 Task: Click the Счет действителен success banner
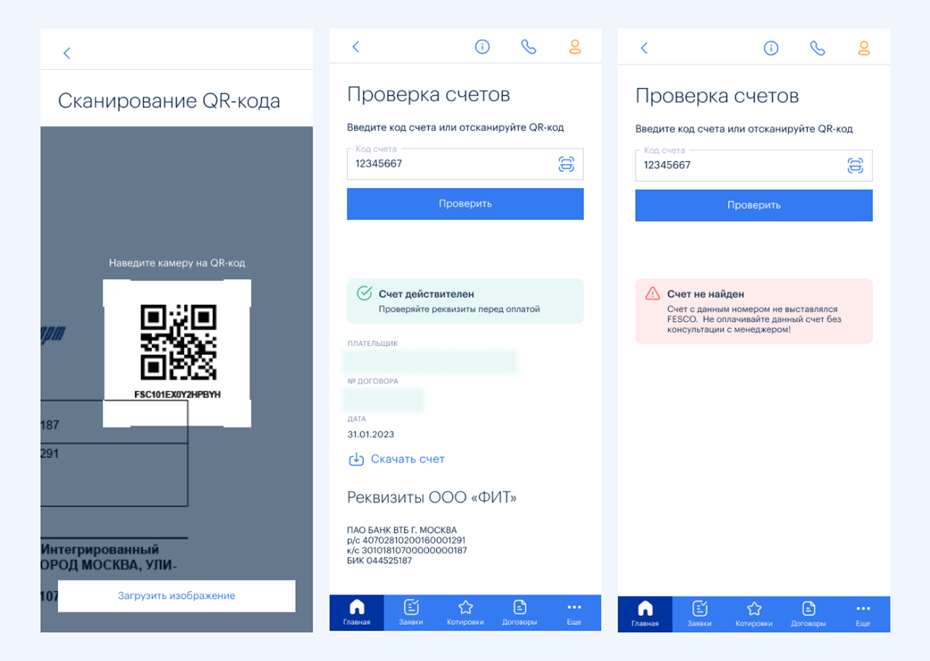(x=465, y=301)
